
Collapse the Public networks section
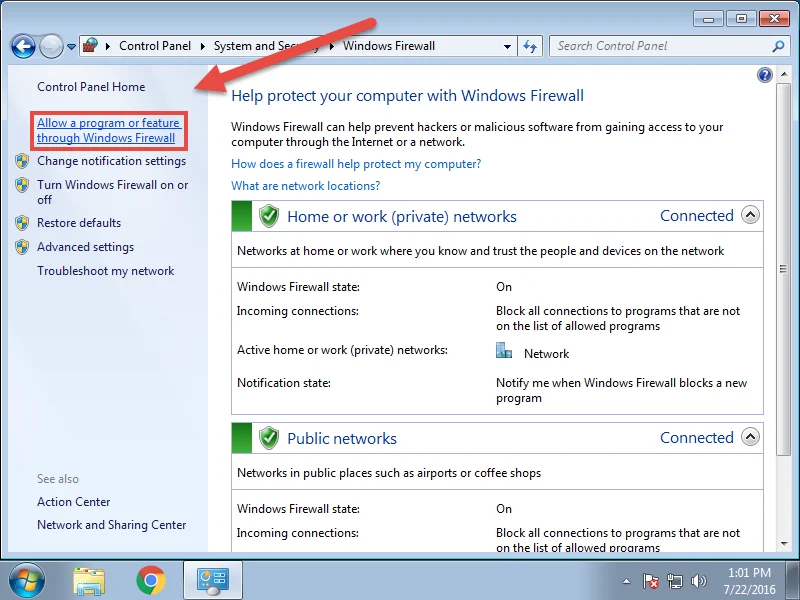click(x=750, y=437)
